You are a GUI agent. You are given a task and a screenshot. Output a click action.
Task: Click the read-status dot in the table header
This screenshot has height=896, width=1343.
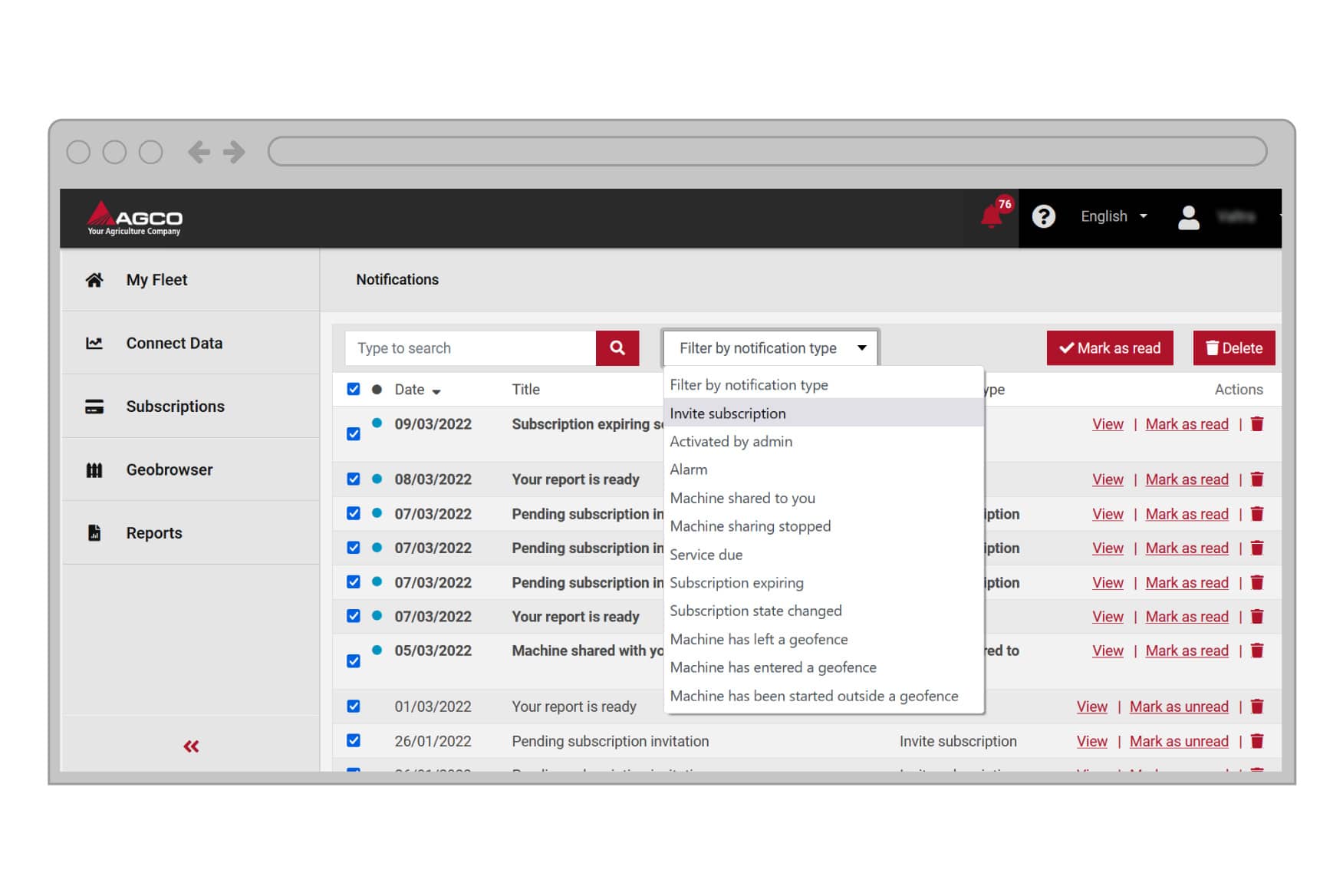pyautogui.click(x=377, y=389)
